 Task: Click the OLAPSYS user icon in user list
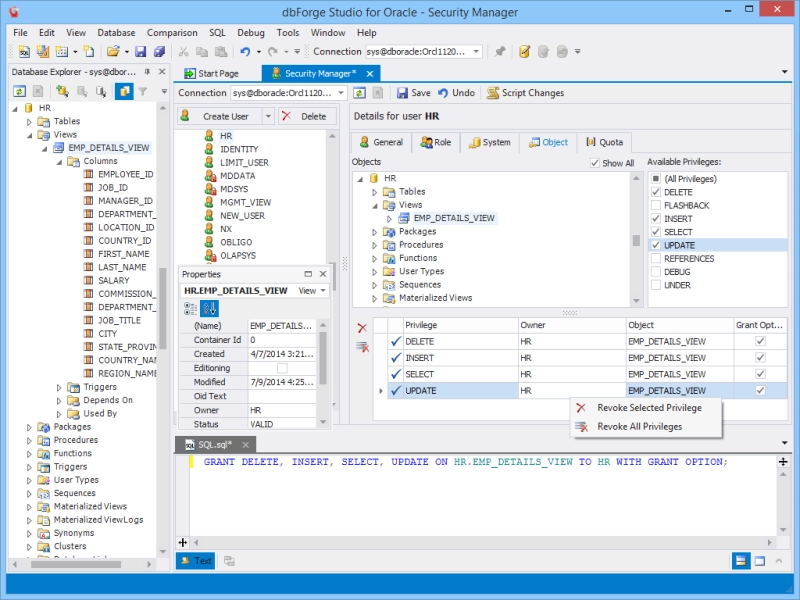point(210,255)
